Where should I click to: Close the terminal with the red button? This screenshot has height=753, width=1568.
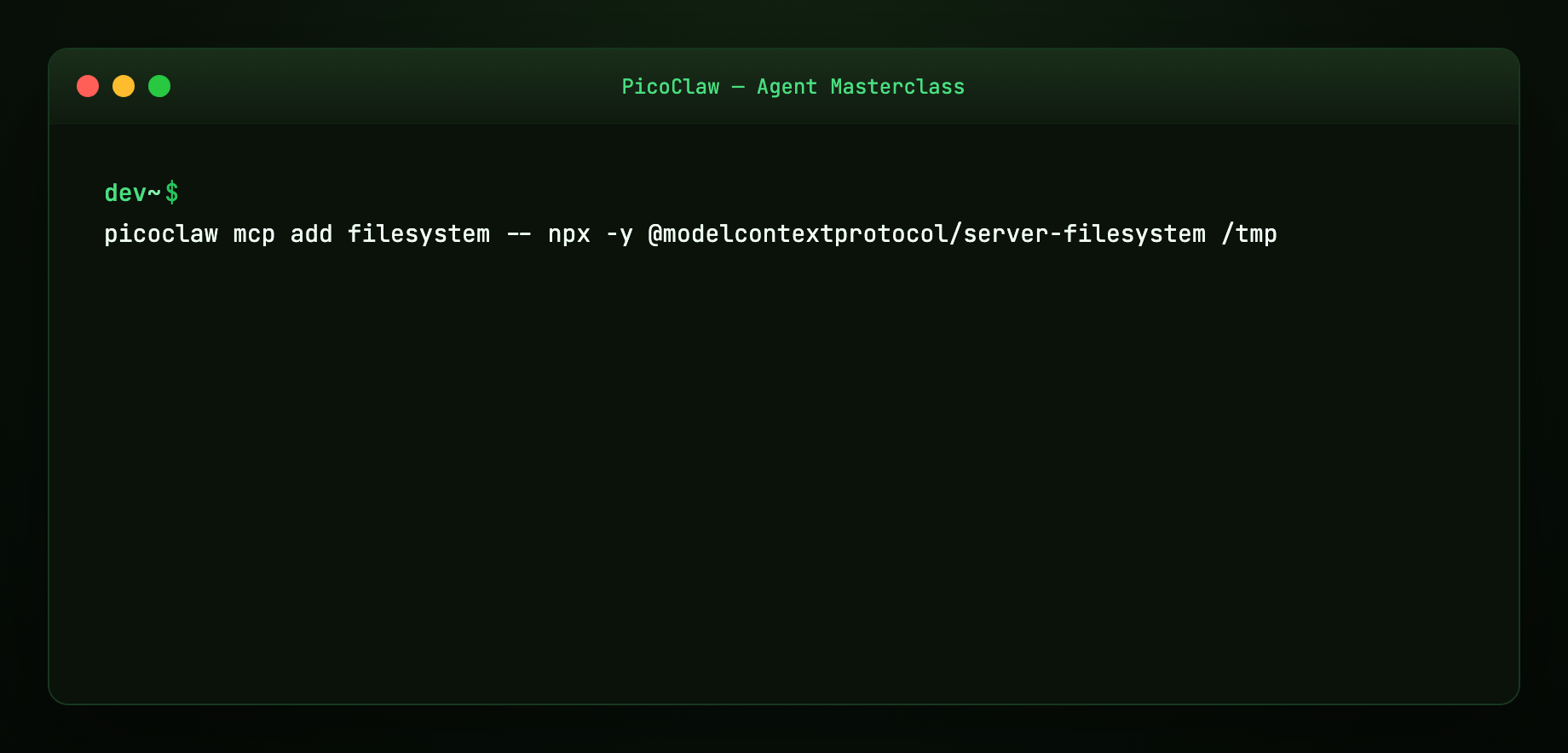click(x=88, y=86)
